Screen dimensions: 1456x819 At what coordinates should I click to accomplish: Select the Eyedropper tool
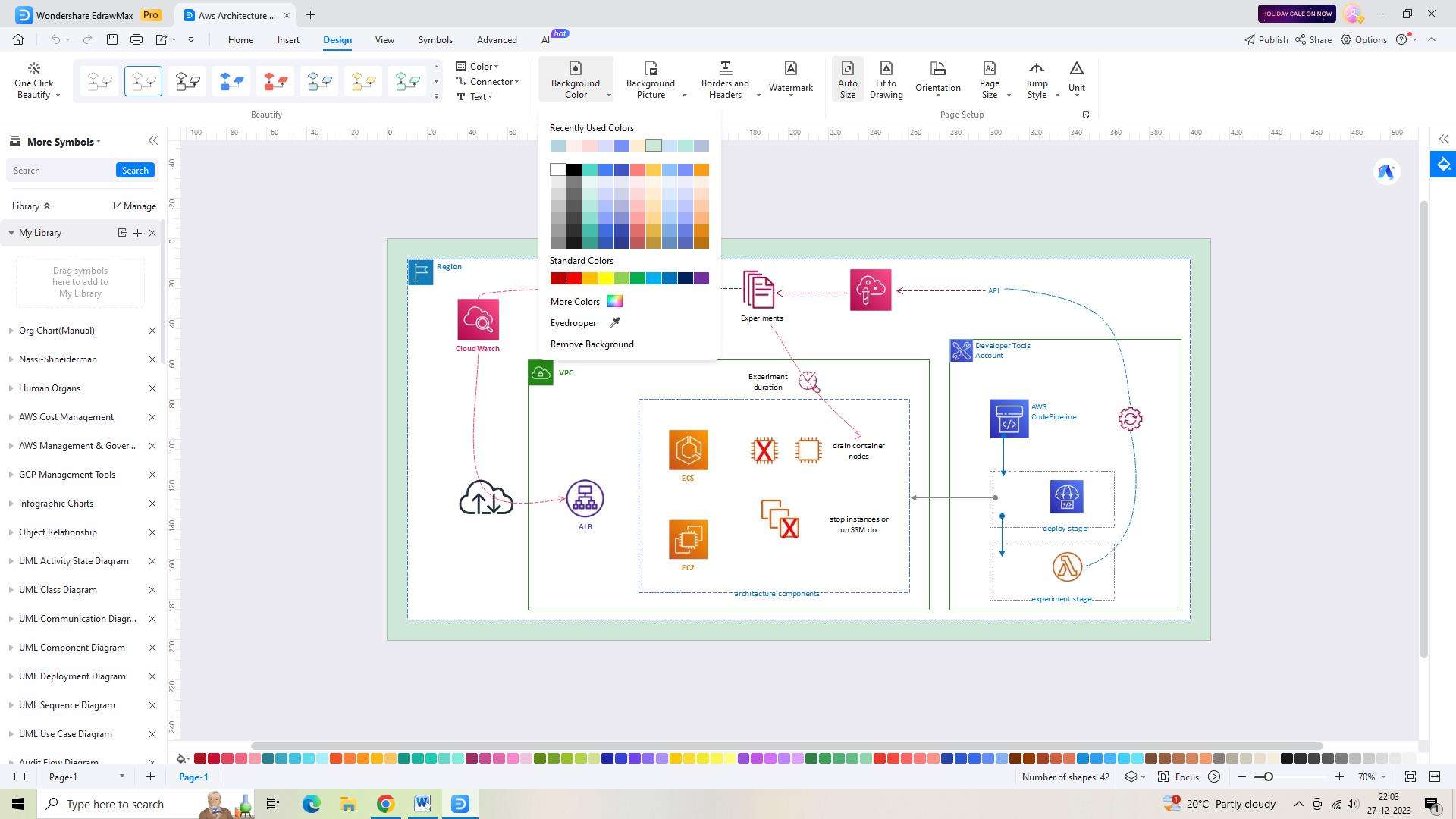[585, 323]
